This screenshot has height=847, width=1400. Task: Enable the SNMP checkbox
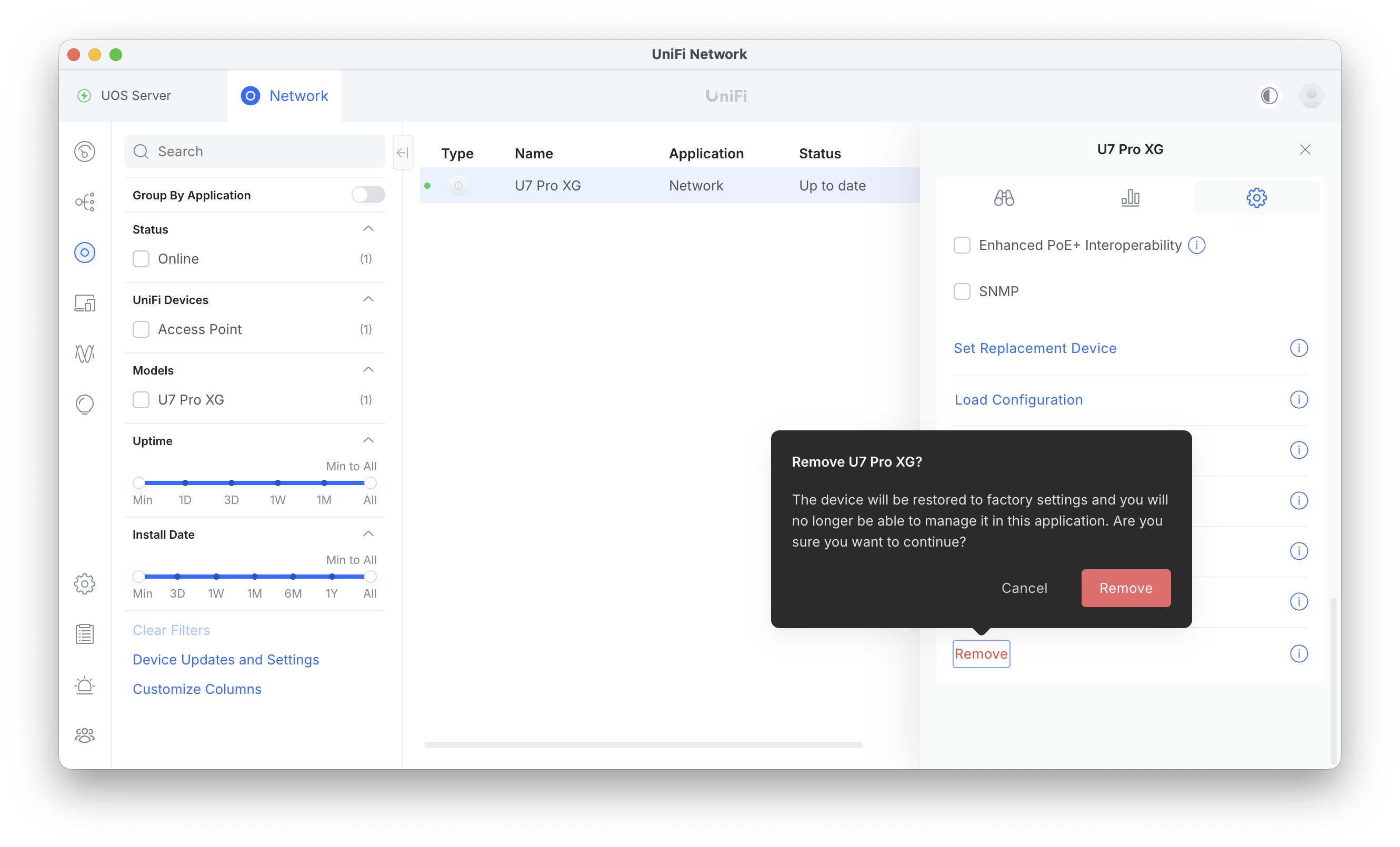point(962,291)
